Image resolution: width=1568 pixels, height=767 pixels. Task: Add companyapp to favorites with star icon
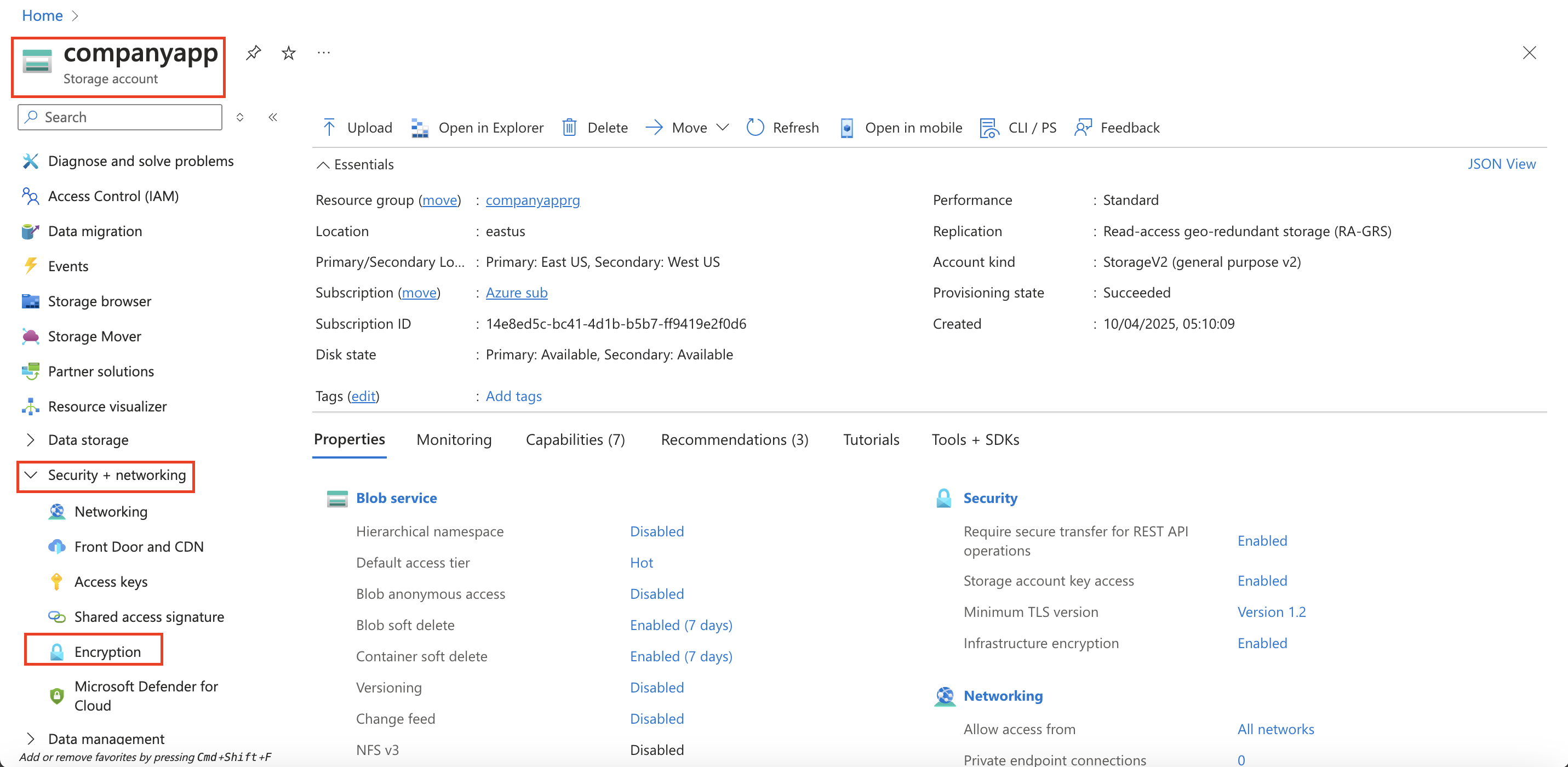[x=289, y=53]
